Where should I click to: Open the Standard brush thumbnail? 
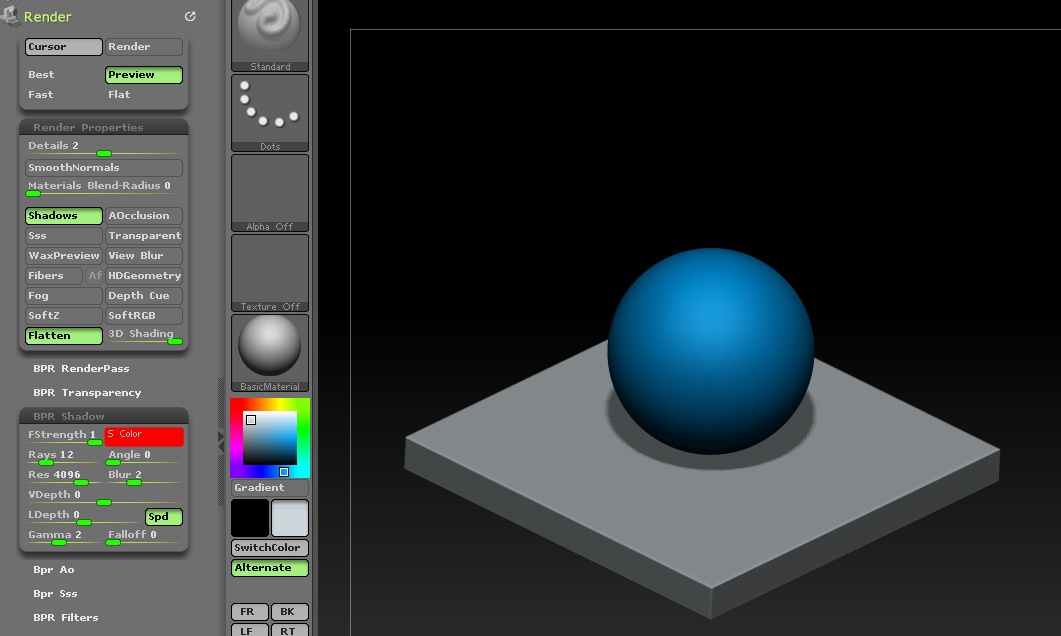click(x=270, y=35)
